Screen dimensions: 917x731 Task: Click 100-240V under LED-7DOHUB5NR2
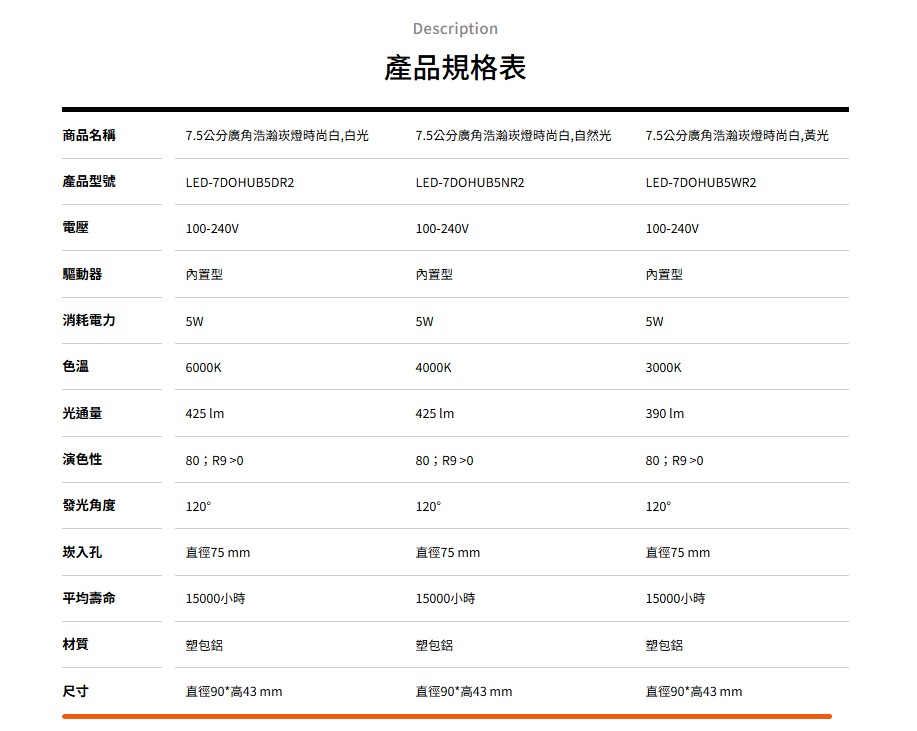tap(442, 229)
